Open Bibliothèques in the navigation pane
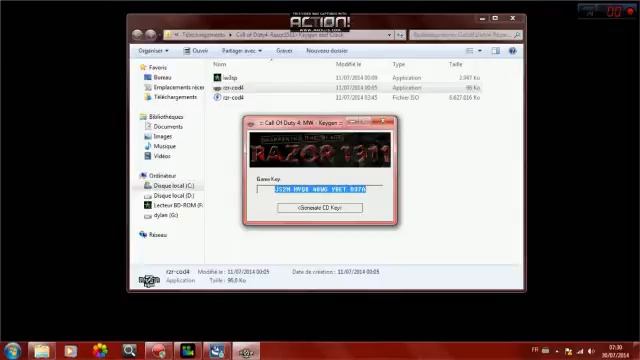 pyautogui.click(x=166, y=117)
